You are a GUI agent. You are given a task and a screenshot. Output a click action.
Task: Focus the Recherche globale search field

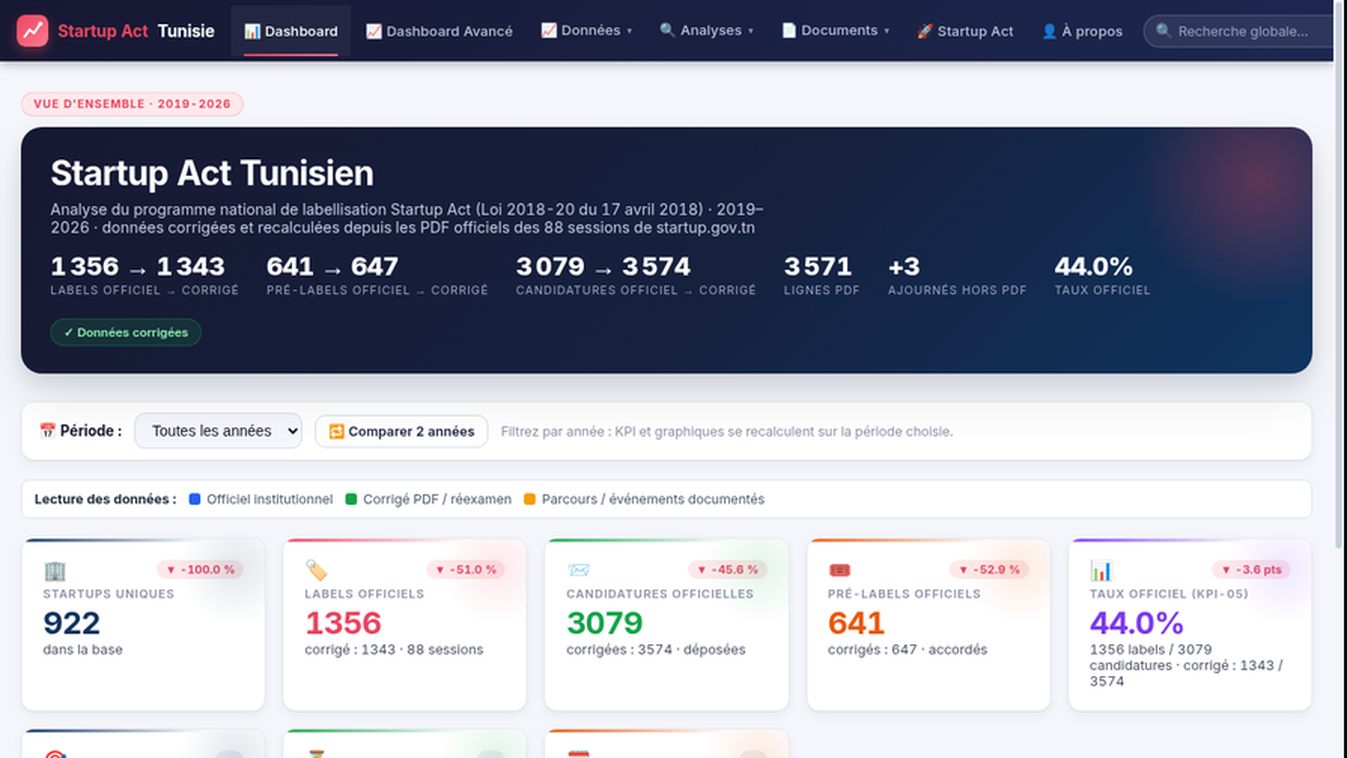click(1240, 31)
